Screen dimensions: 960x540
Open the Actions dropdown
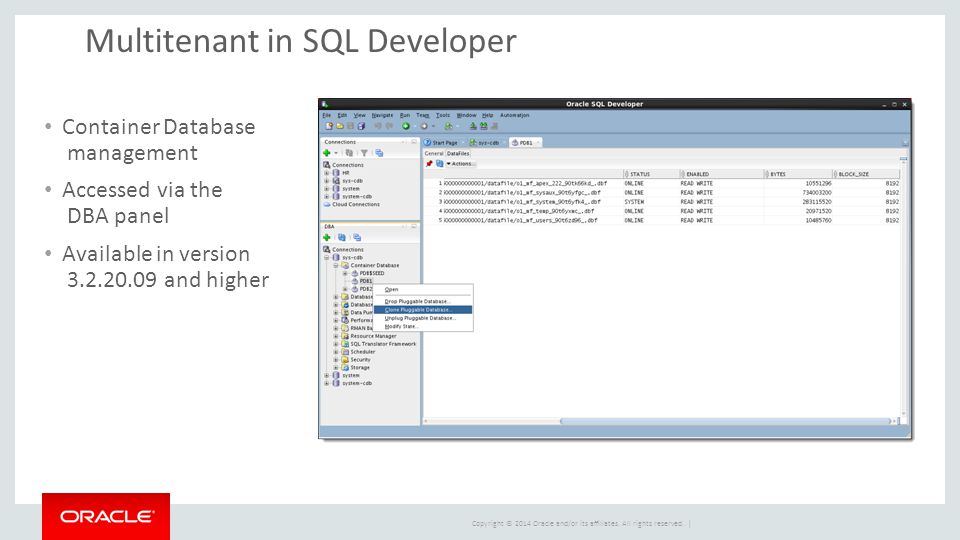(460, 163)
